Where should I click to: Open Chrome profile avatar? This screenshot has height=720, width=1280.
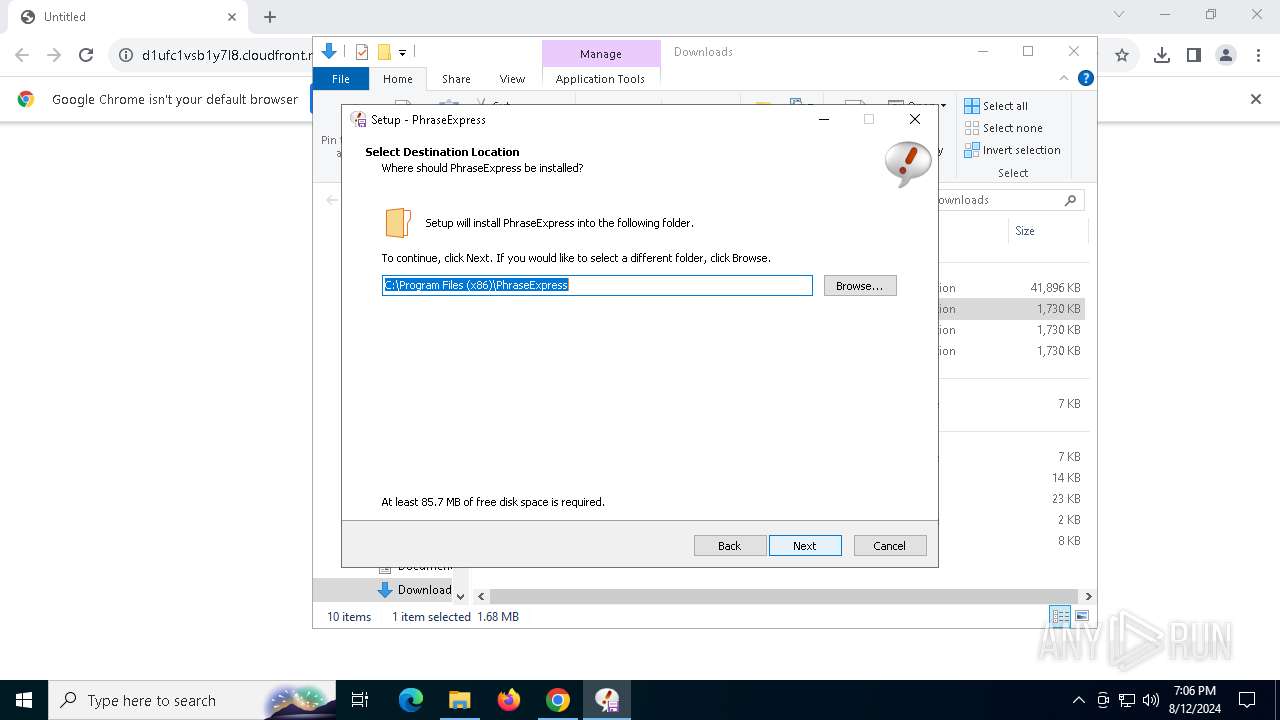pos(1226,55)
